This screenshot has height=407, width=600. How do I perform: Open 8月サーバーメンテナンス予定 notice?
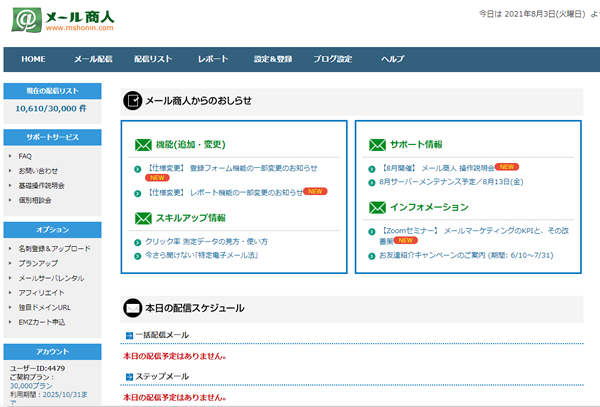[x=451, y=182]
